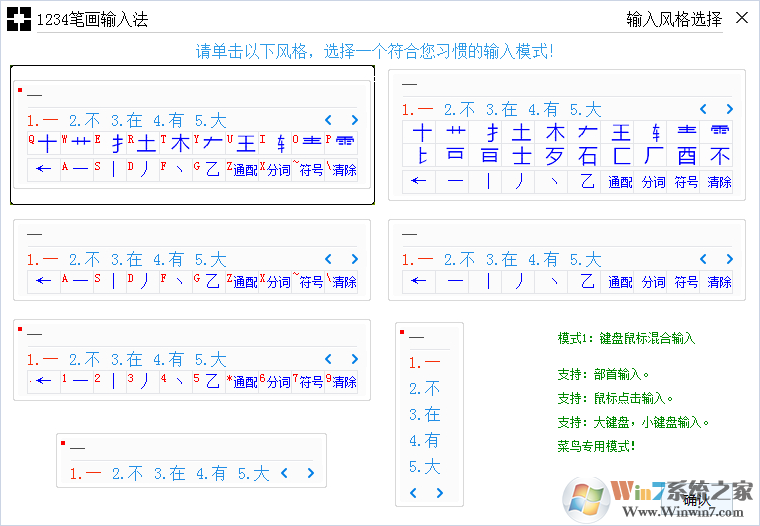Click the 4-labeled 丶 stroke key

tap(176, 381)
